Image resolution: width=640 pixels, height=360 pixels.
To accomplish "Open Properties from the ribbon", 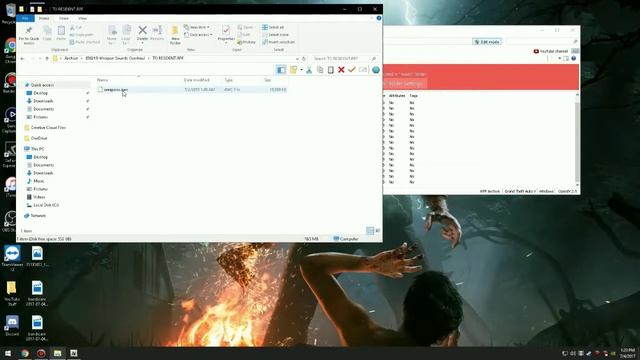I will (226, 33).
